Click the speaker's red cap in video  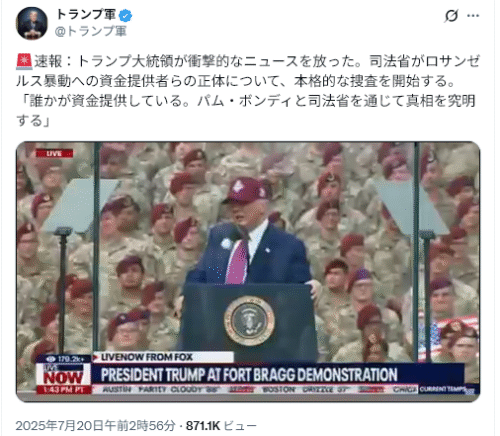click(x=245, y=191)
